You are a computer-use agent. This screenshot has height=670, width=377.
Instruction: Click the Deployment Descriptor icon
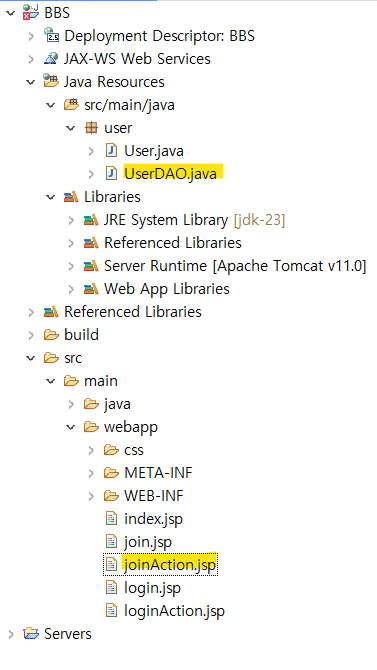(x=51, y=36)
